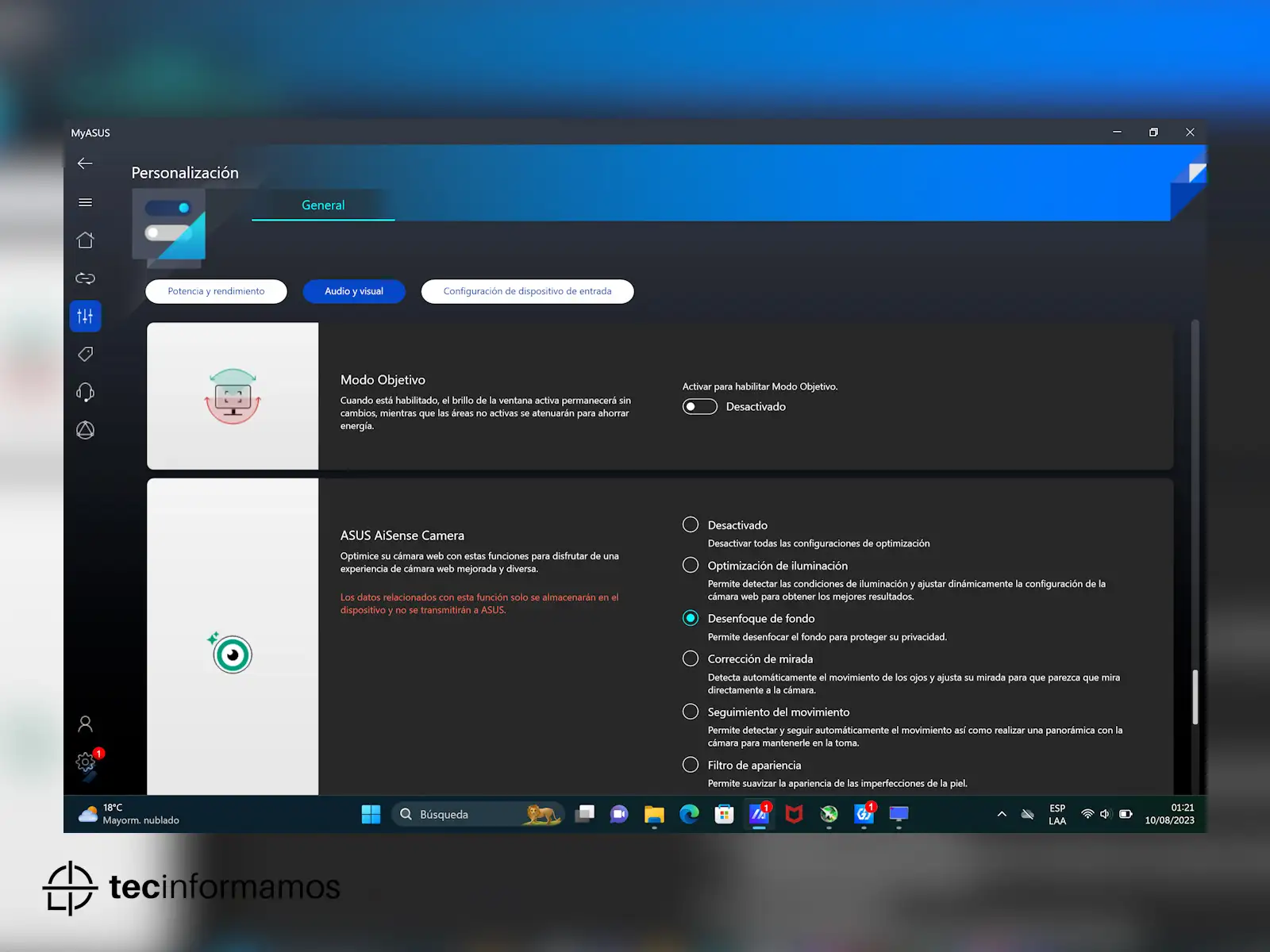The width and height of the screenshot is (1270, 952).
Task: Open the red McAfee taskbar icon
Action: pyautogui.click(x=794, y=814)
